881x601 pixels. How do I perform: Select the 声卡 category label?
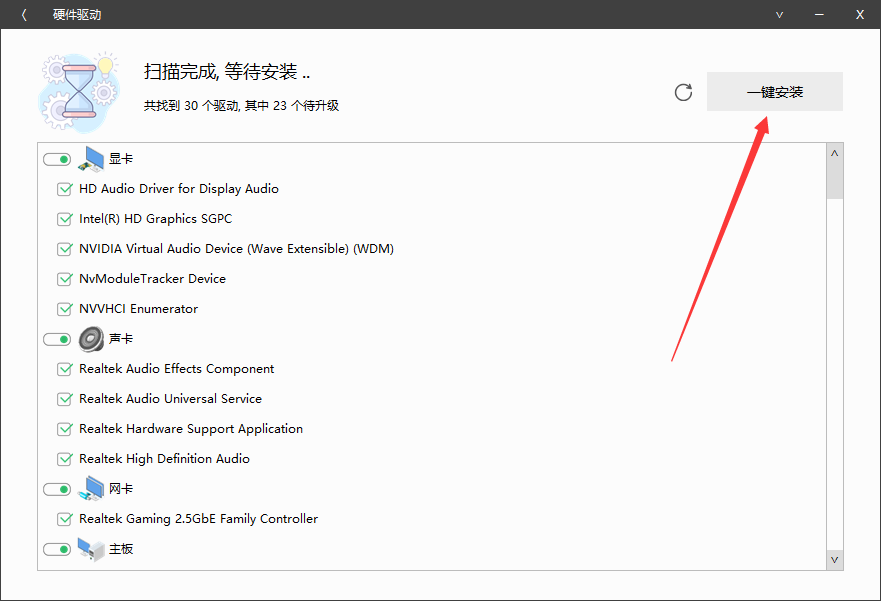coord(121,339)
